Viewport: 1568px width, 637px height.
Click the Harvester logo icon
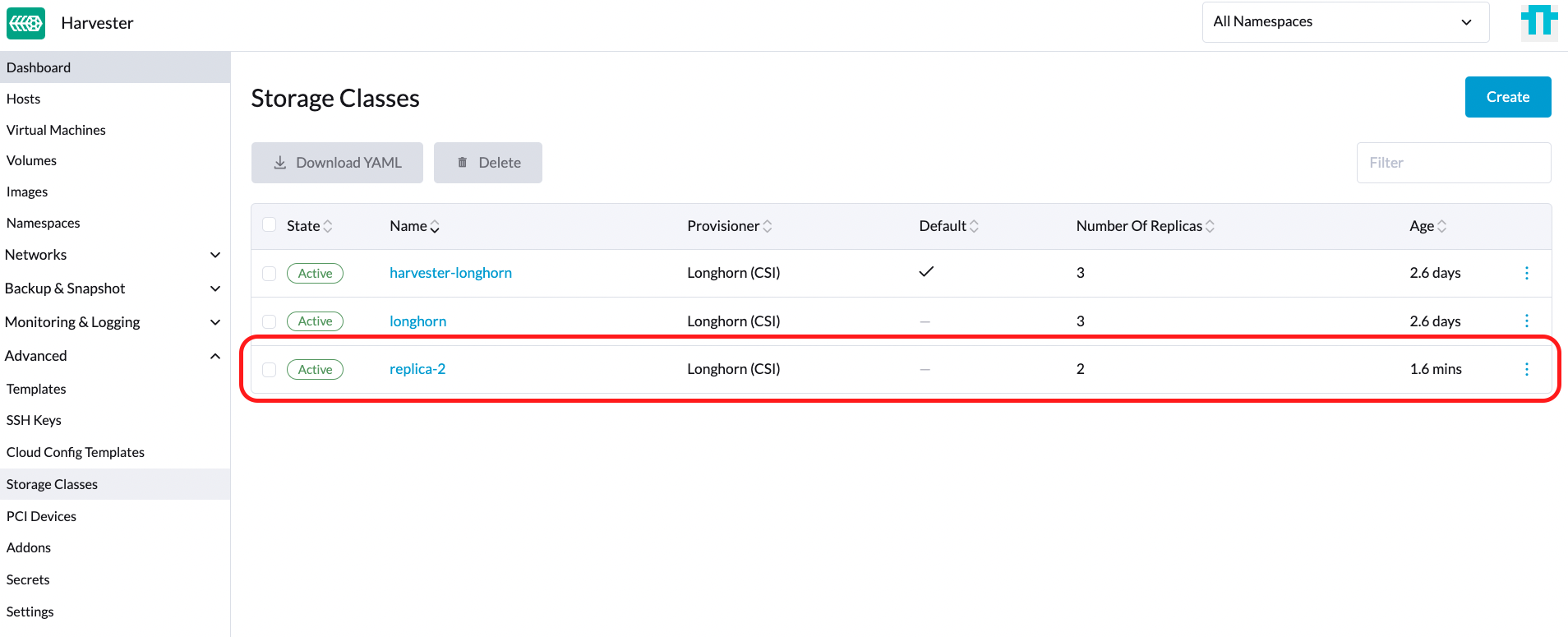25,23
